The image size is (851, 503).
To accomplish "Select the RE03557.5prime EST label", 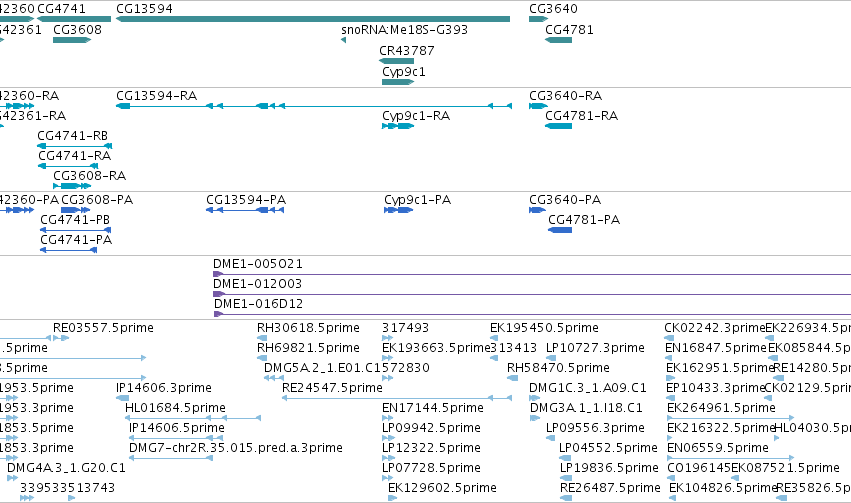I will click(104, 328).
